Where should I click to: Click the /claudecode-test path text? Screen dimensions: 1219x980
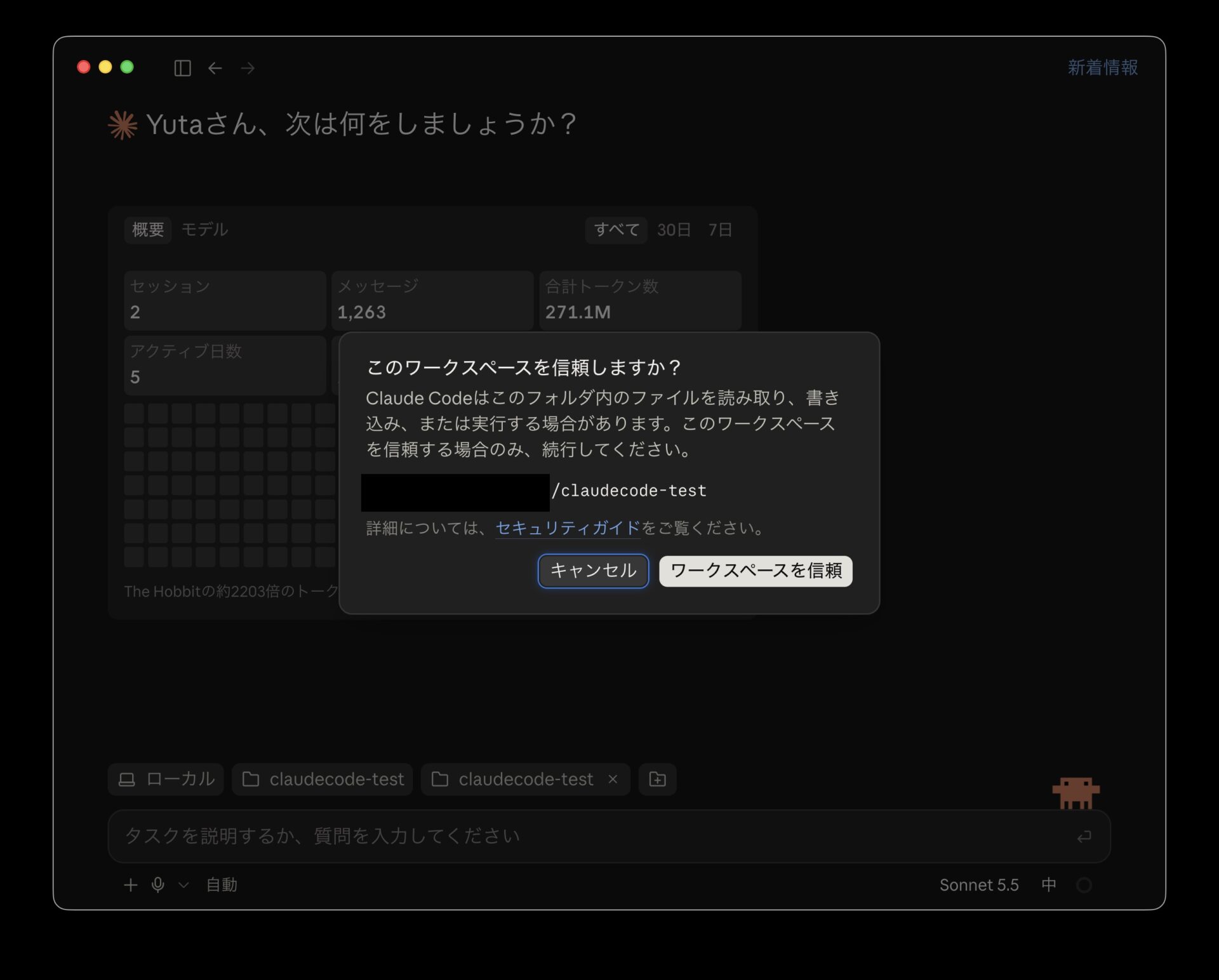[x=629, y=491]
